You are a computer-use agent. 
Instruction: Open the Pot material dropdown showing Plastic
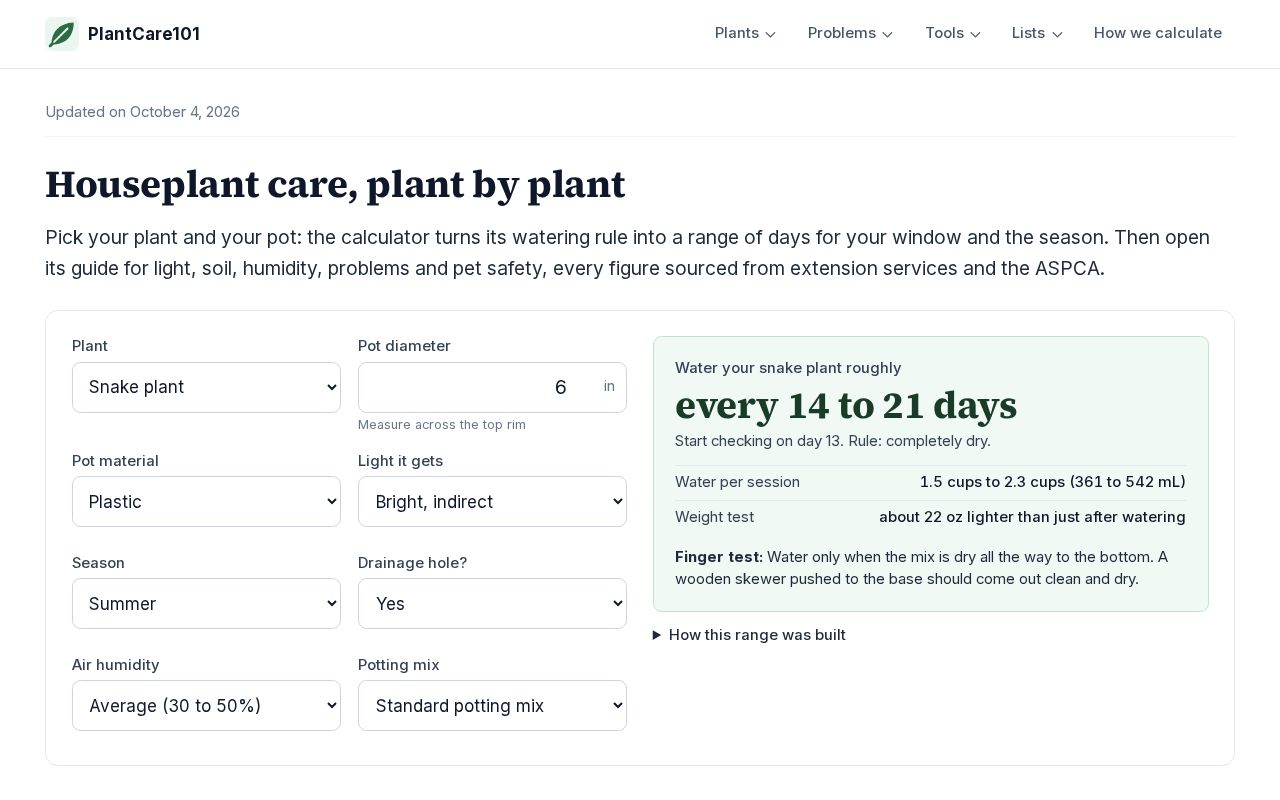(x=206, y=501)
